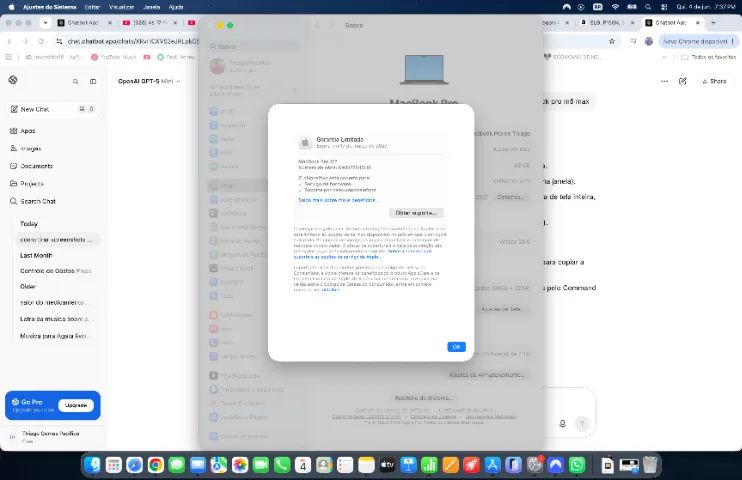Open the Ajuda menu
This screenshot has height=480, width=742.
pyautogui.click(x=176, y=7)
